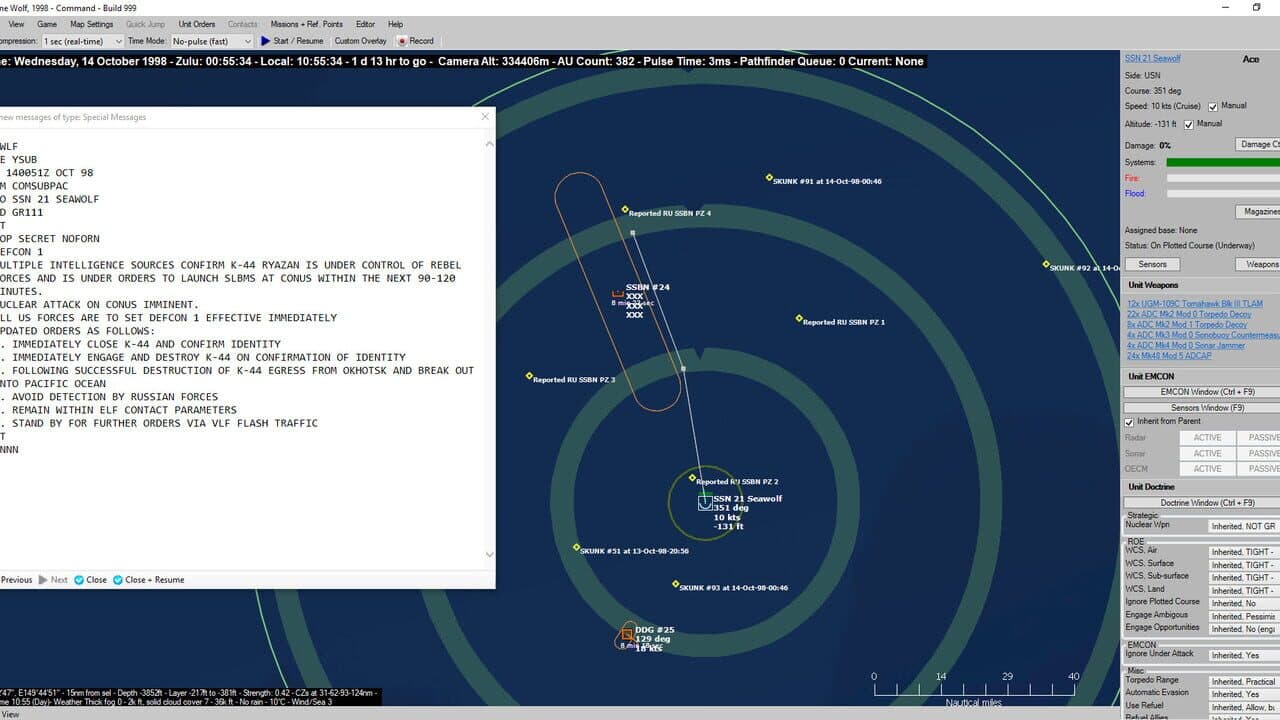Screen dimensions: 1280x720
Task: Click the SKUNK #91 contact marker
Action: coord(769,178)
